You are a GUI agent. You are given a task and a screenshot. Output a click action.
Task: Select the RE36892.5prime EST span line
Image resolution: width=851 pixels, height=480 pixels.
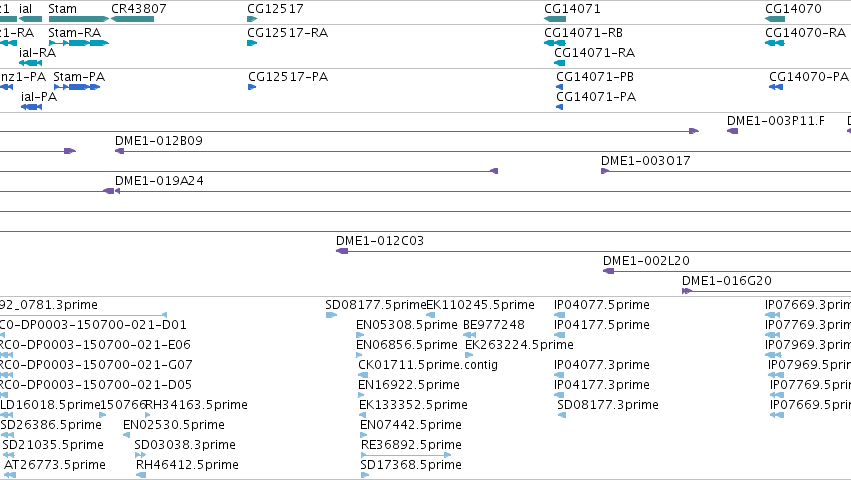click(x=406, y=455)
